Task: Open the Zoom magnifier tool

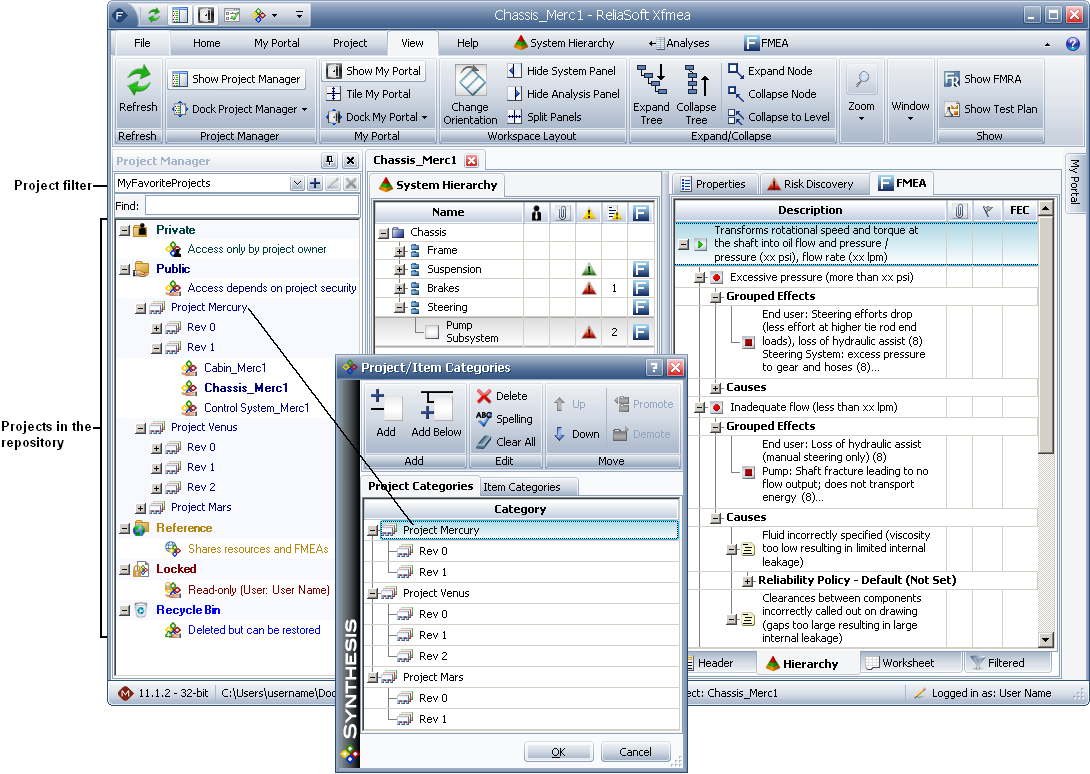Action: click(861, 81)
